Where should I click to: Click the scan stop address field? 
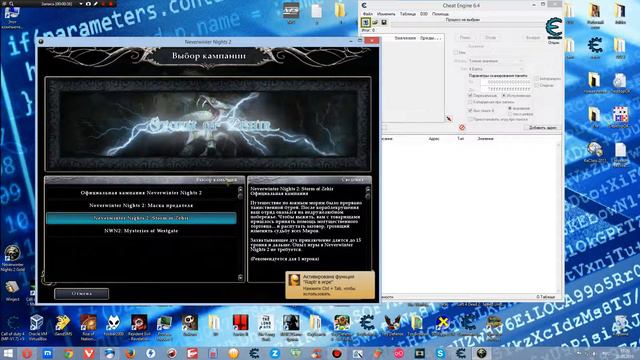[x=506, y=89]
